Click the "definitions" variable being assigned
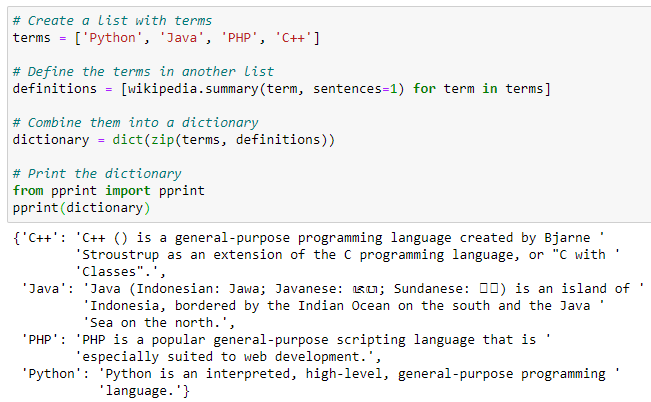The image size is (651, 402). (55, 89)
